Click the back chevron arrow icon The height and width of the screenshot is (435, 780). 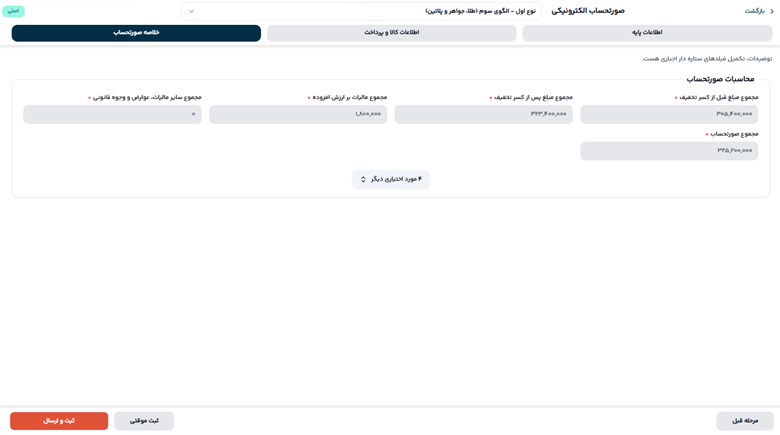[772, 11]
